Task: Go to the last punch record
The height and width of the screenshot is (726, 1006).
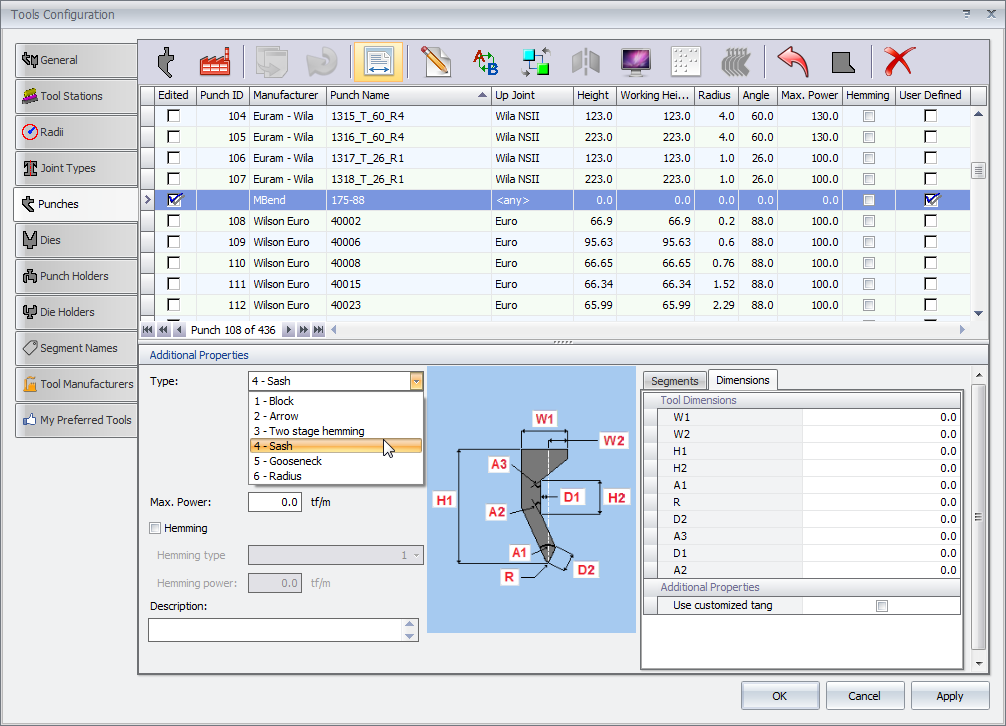Action: click(318, 330)
